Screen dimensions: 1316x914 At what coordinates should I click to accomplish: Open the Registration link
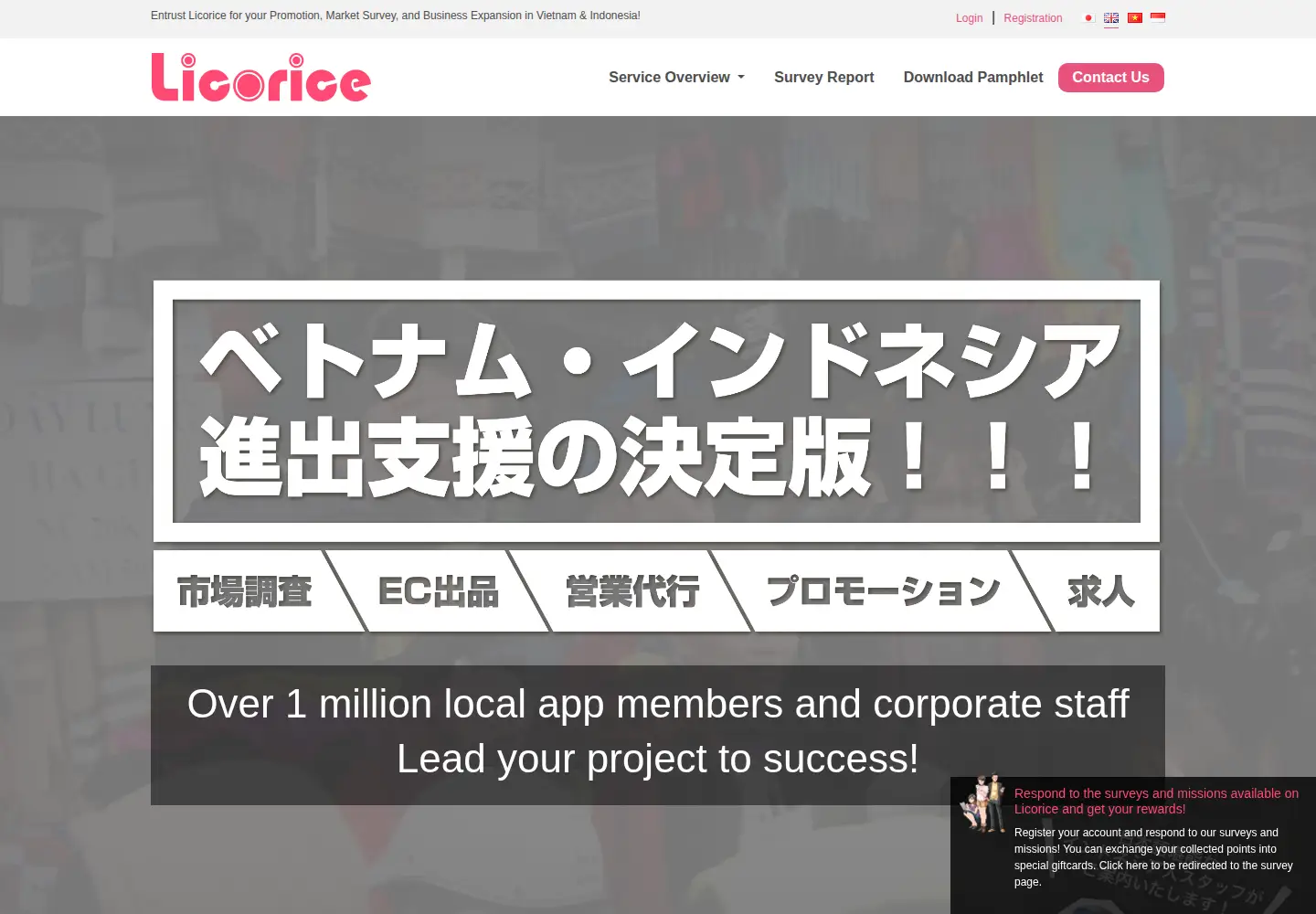[1033, 18]
